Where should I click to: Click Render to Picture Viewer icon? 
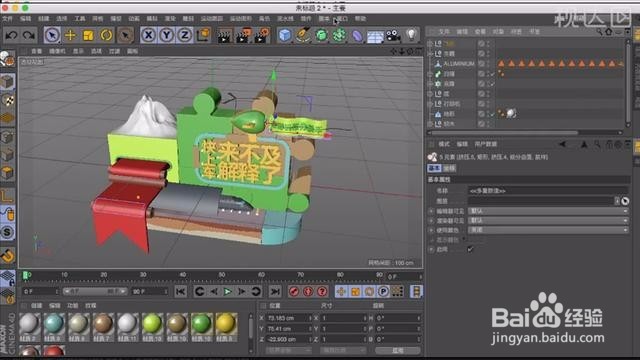243,36
